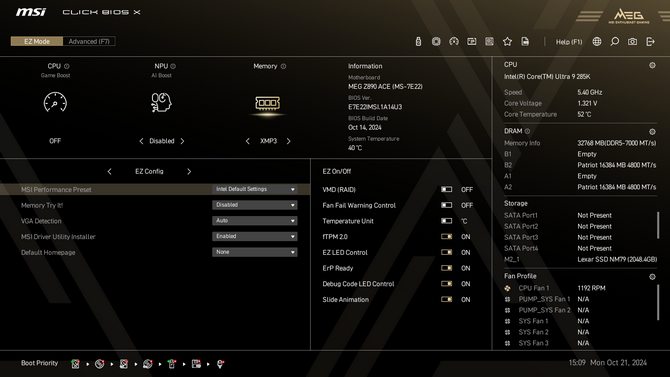
Task: Click the Boot Priority label
Action: pyautogui.click(x=39, y=363)
